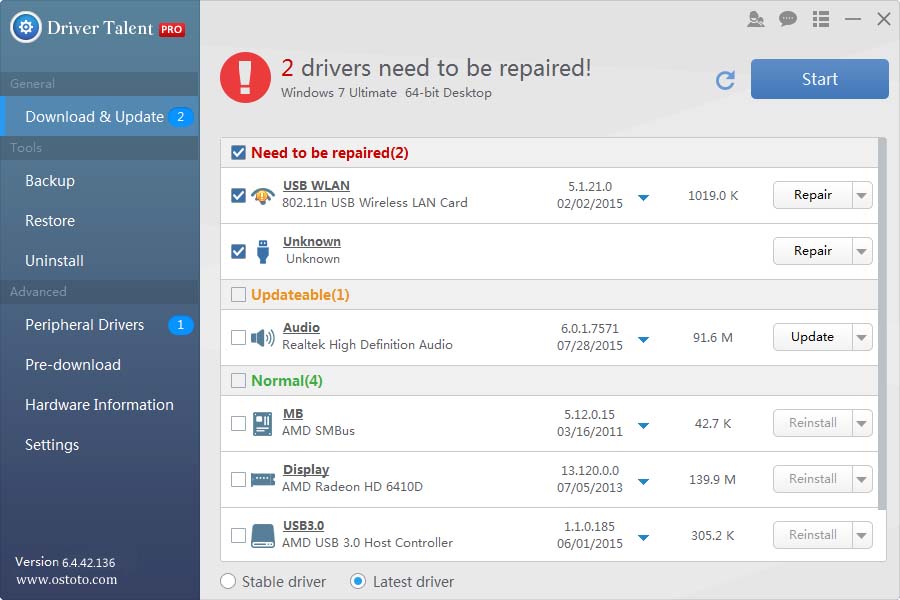Reinstall the MB AMD SMBus driver
The width and height of the screenshot is (900, 600).
813,423
